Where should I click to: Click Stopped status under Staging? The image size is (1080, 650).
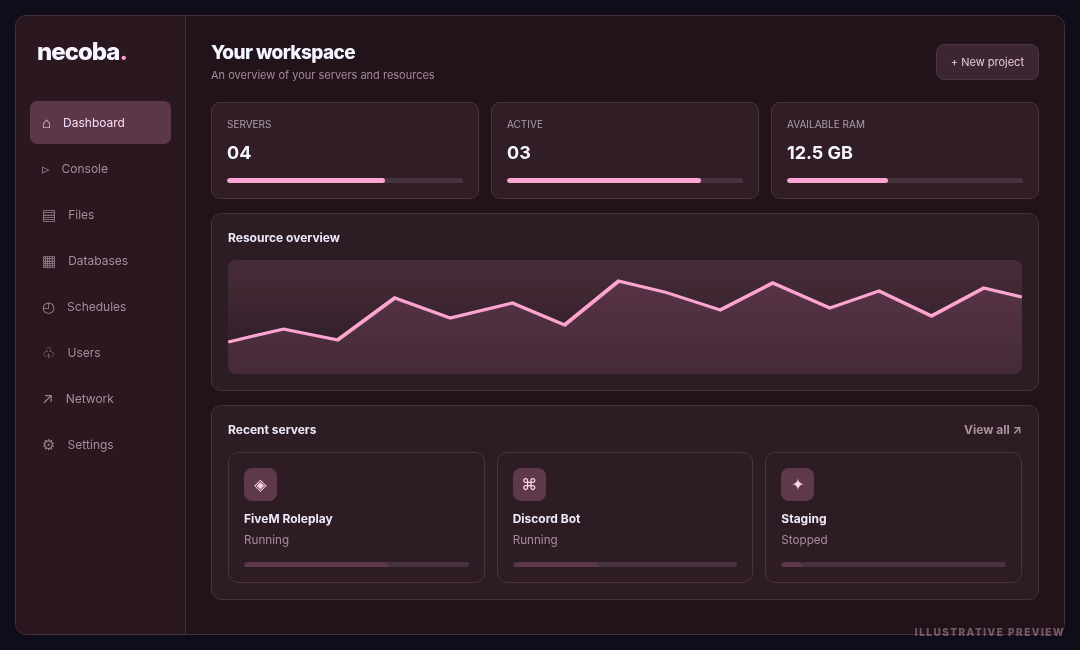coord(804,540)
